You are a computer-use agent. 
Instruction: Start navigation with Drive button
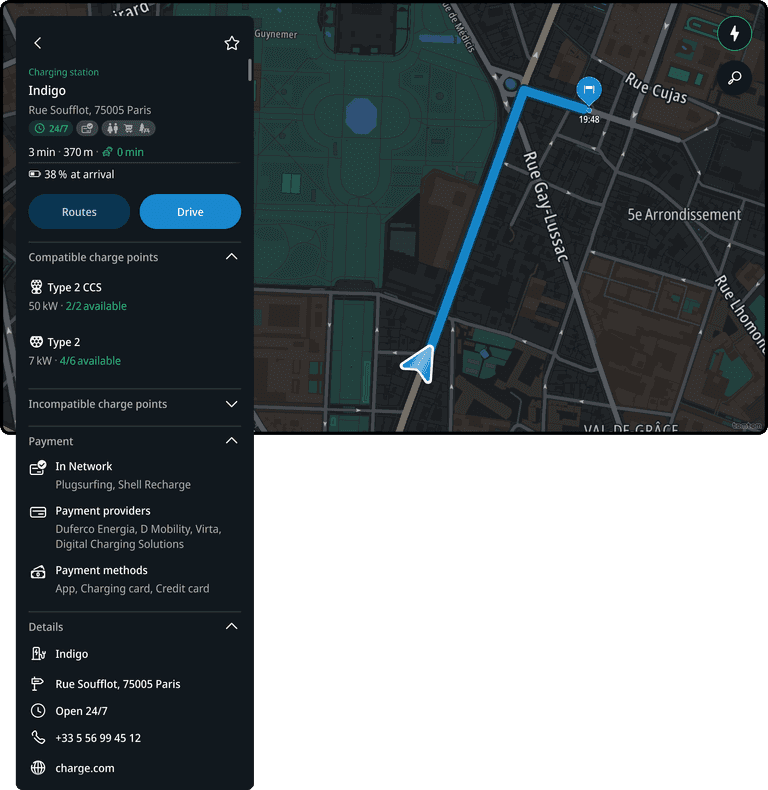pos(190,212)
